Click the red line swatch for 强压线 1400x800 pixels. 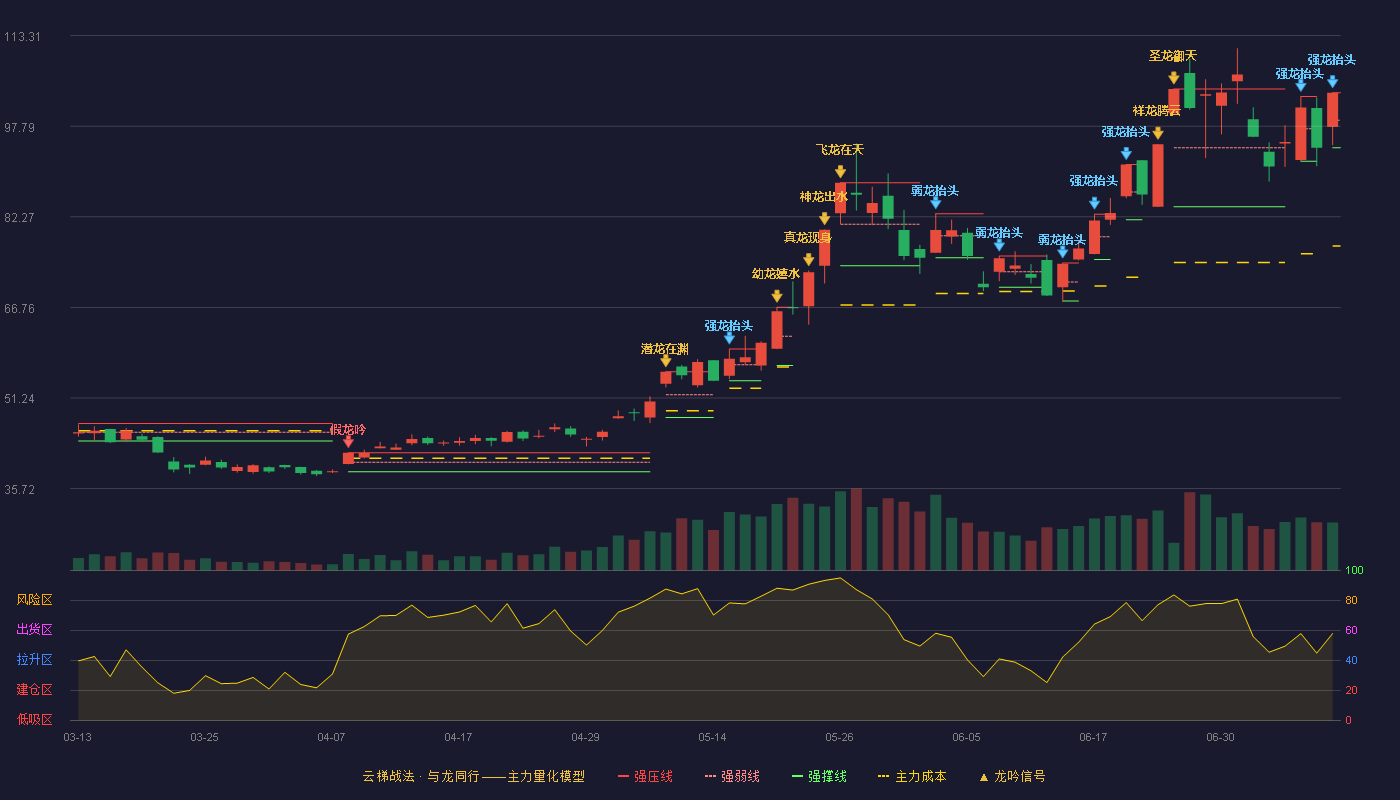tap(624, 777)
